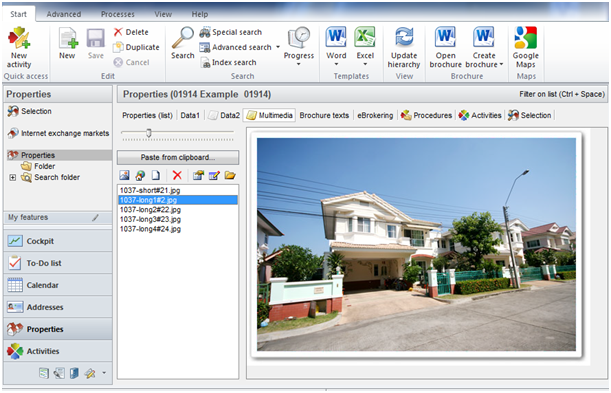This screenshot has height=393, width=611.
Task: Open Index search
Action: tap(228, 62)
